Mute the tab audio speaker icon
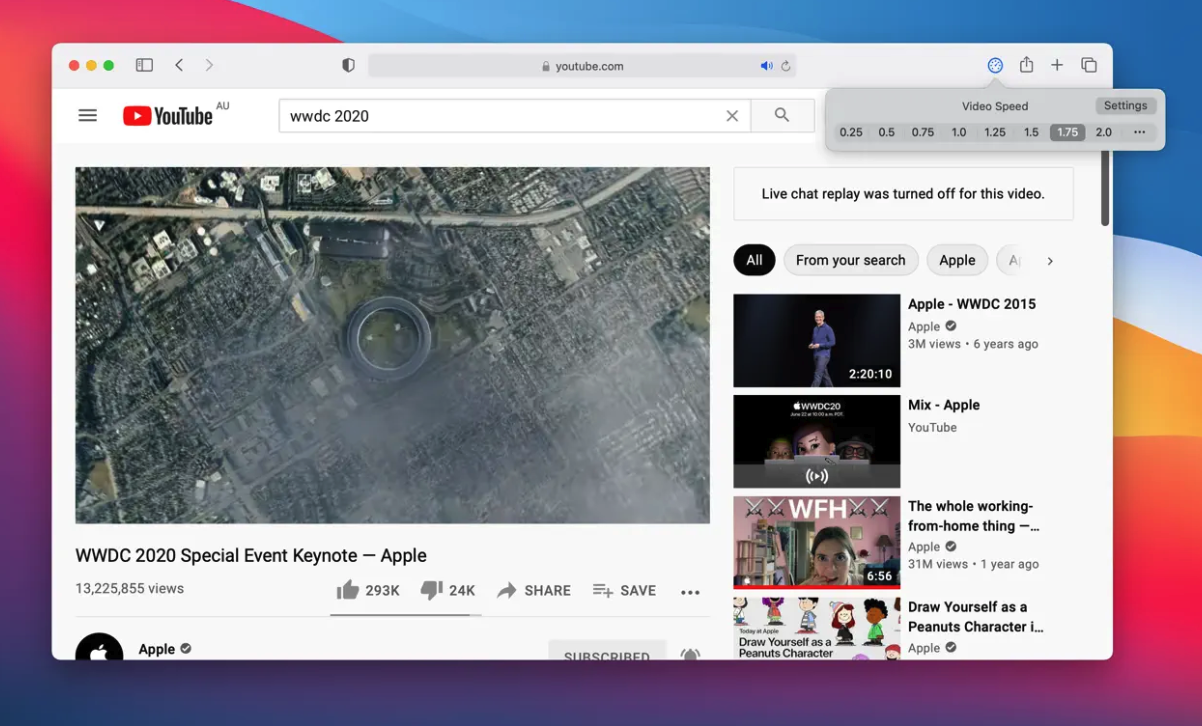Screen dimensions: 1202x726 click(x=766, y=66)
